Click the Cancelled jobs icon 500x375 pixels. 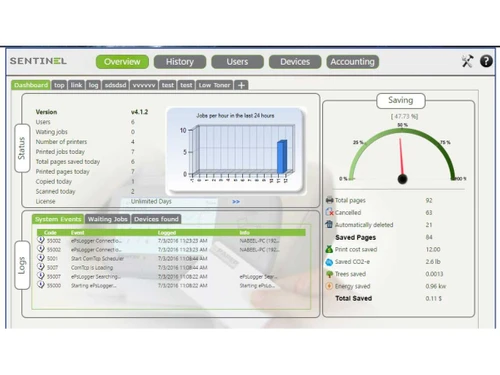click(x=329, y=212)
